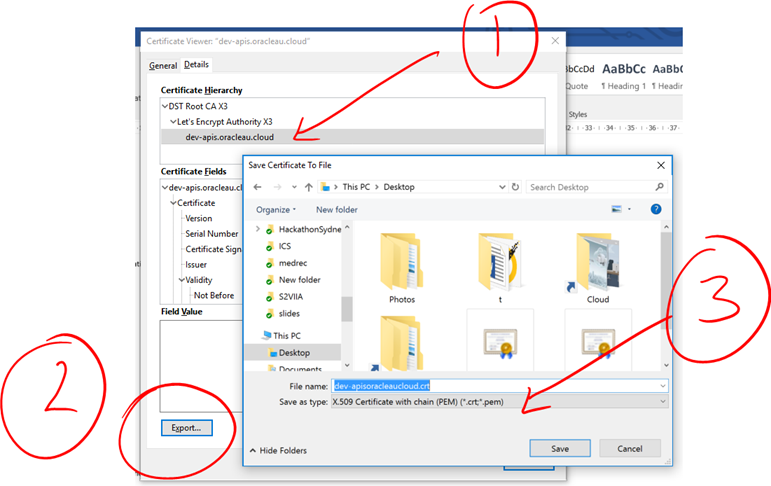Collapse the Validity field node
The image size is (771, 486).
tap(181, 280)
